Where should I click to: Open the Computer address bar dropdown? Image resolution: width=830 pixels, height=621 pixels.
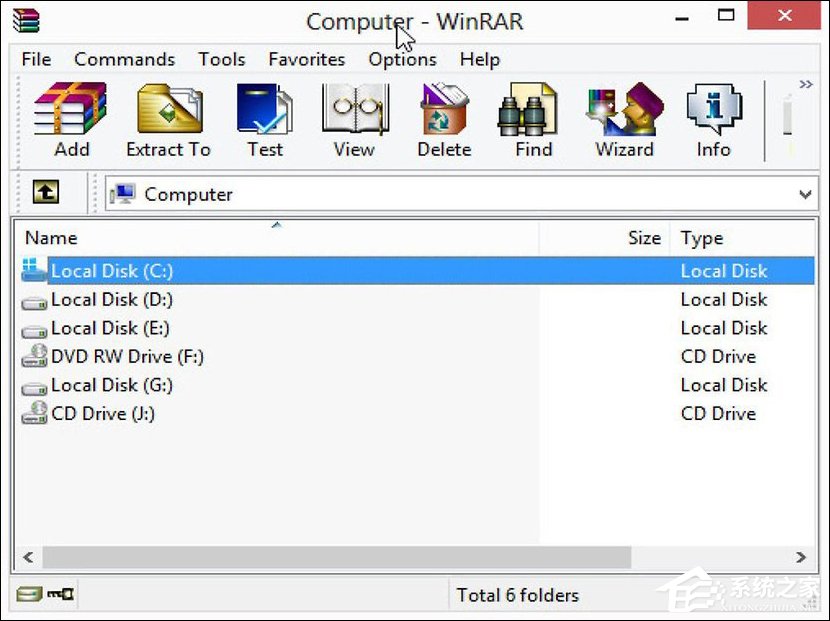click(x=806, y=192)
